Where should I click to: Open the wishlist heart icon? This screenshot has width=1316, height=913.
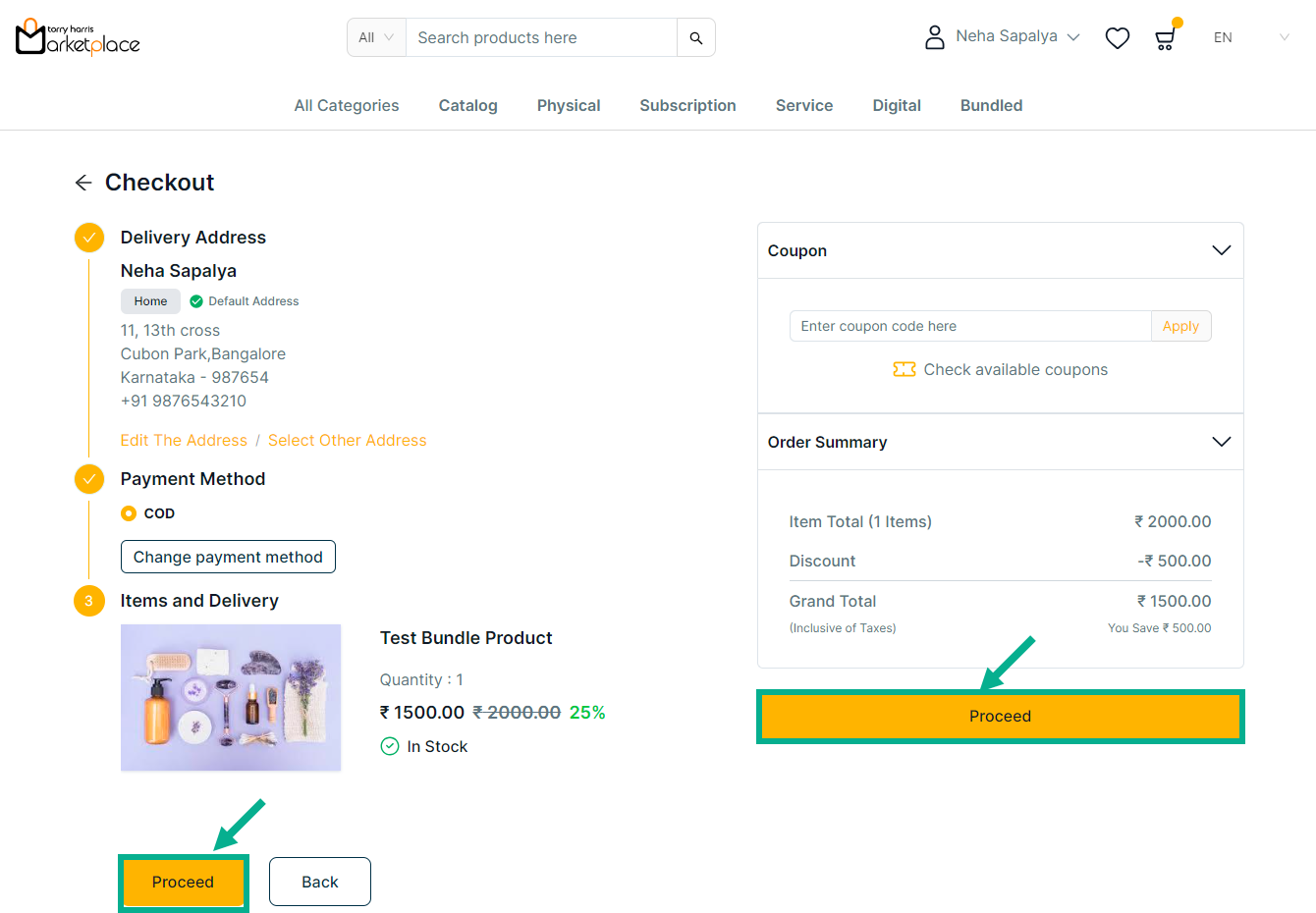(x=1117, y=38)
